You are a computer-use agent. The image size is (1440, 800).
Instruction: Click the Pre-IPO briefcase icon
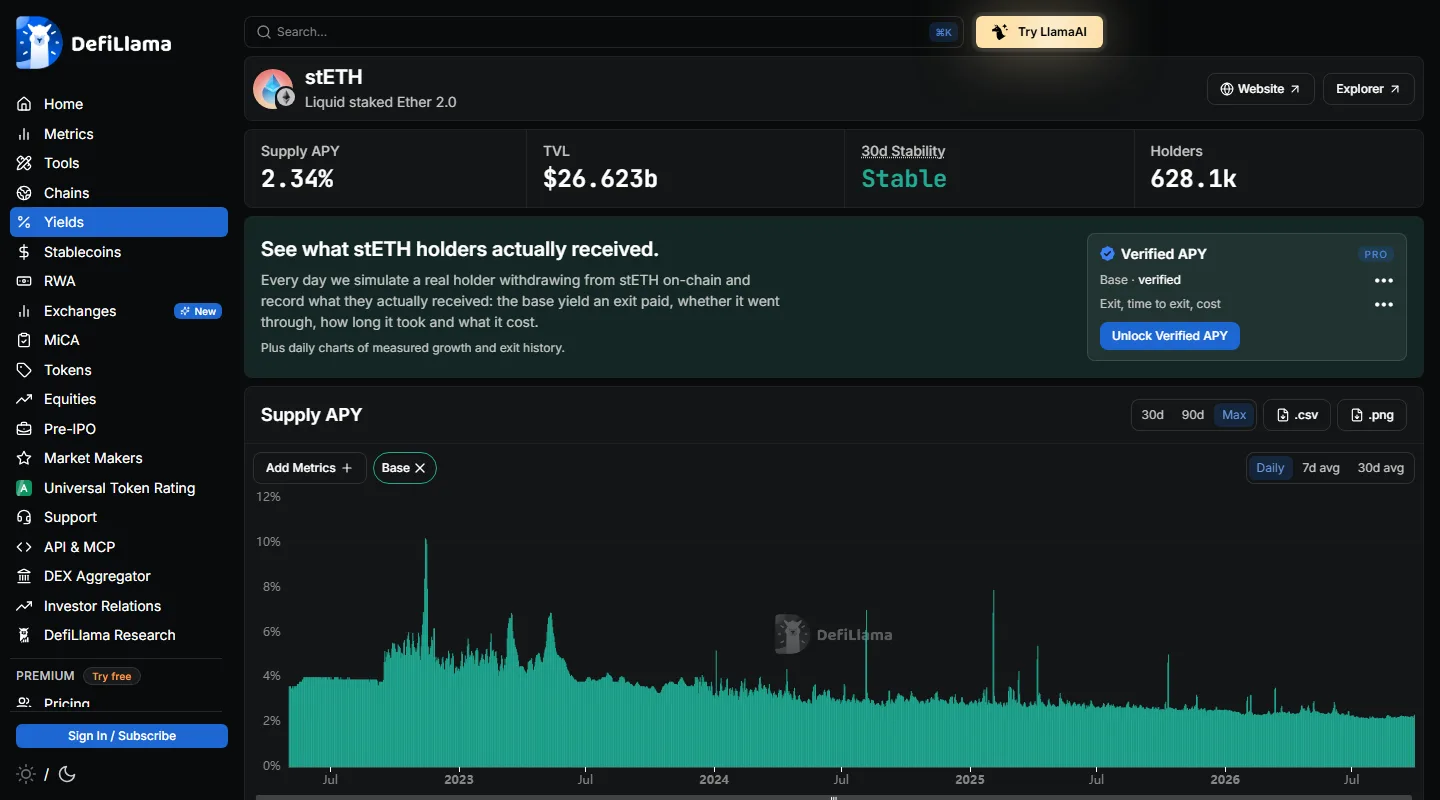pos(24,429)
